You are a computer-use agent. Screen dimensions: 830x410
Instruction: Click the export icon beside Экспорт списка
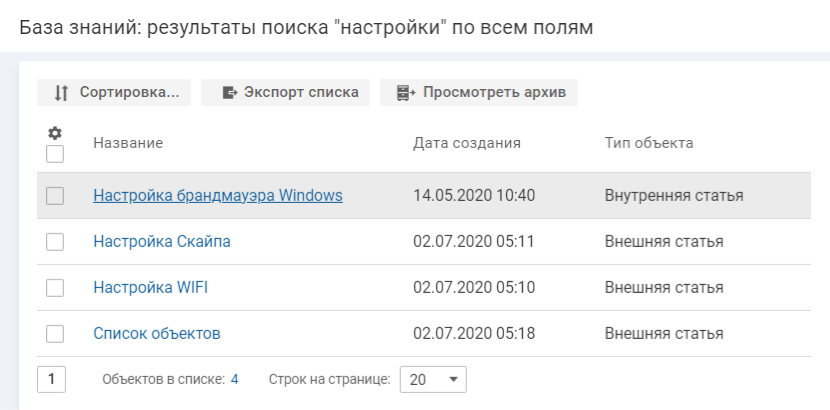[x=230, y=93]
